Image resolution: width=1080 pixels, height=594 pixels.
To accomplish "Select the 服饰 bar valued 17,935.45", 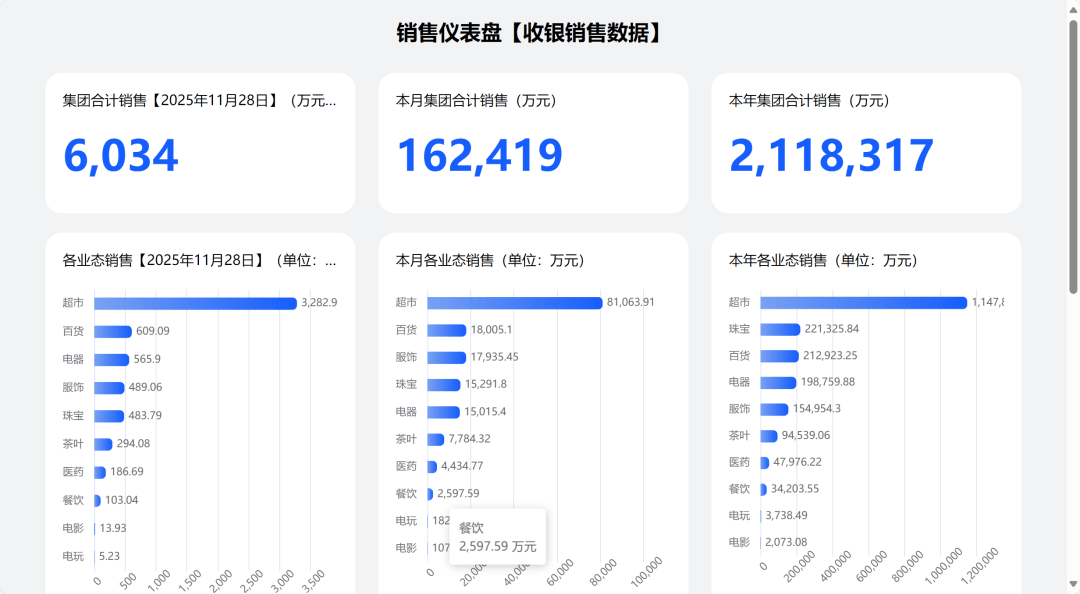I will pos(446,357).
